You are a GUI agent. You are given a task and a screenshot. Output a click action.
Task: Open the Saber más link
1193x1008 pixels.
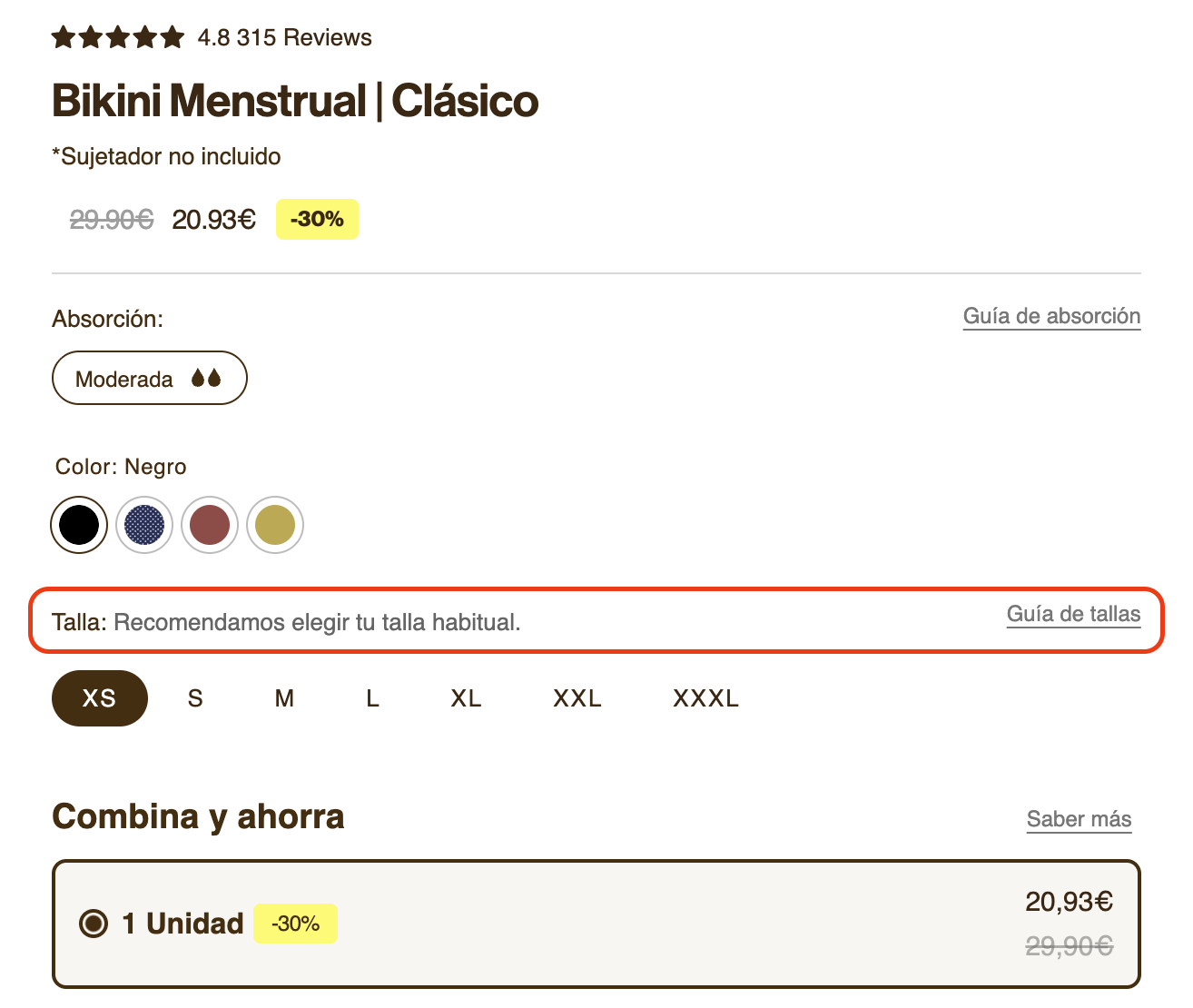click(x=1079, y=819)
